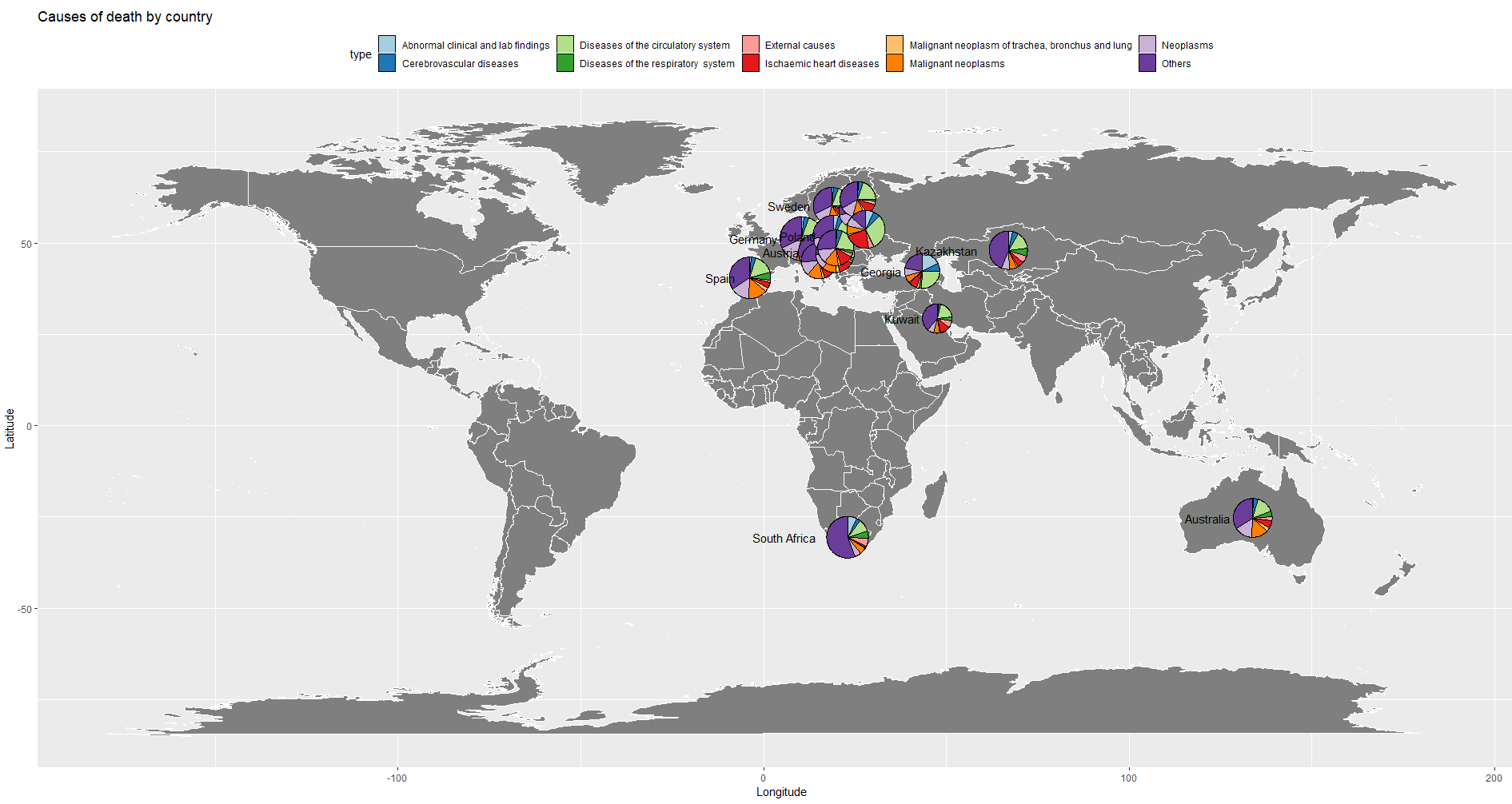Click the 'Causes of death by country' title
Image resolution: width=1512 pixels, height=804 pixels.
[124, 16]
